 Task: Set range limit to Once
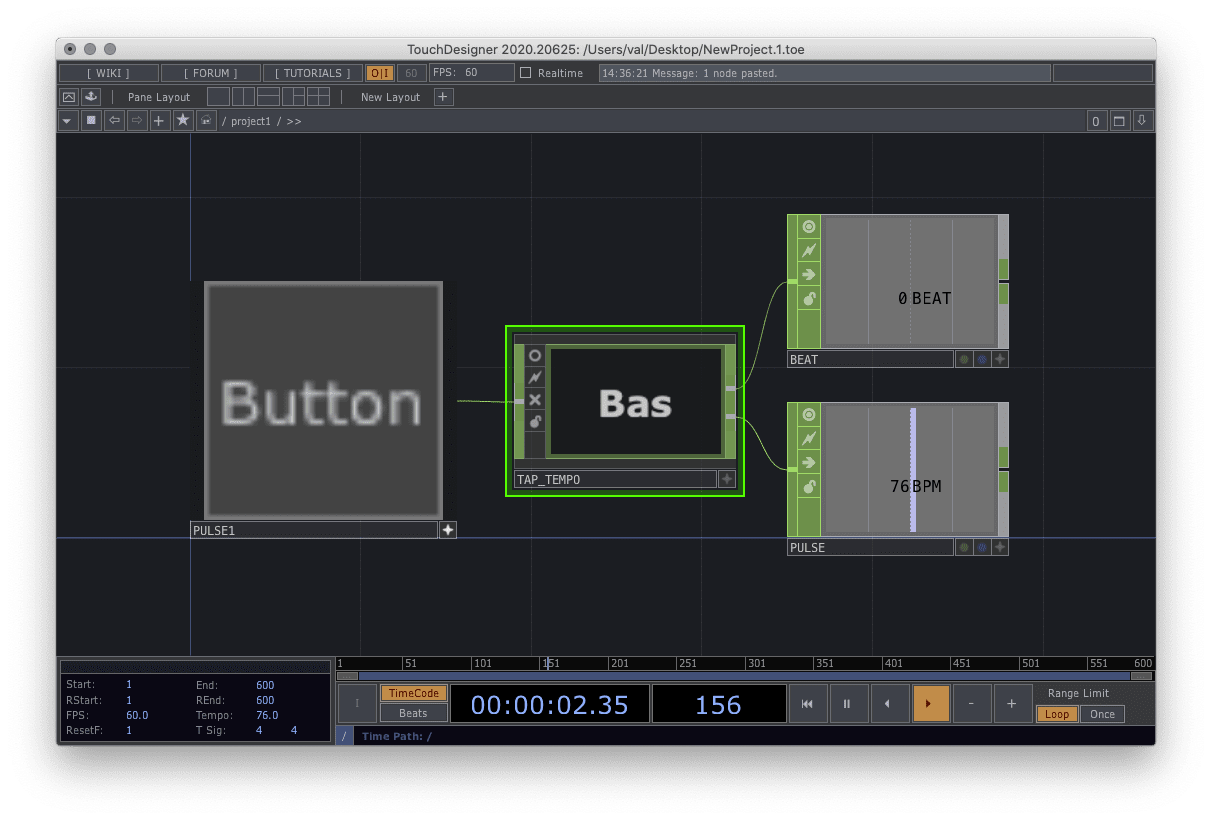tap(1102, 714)
